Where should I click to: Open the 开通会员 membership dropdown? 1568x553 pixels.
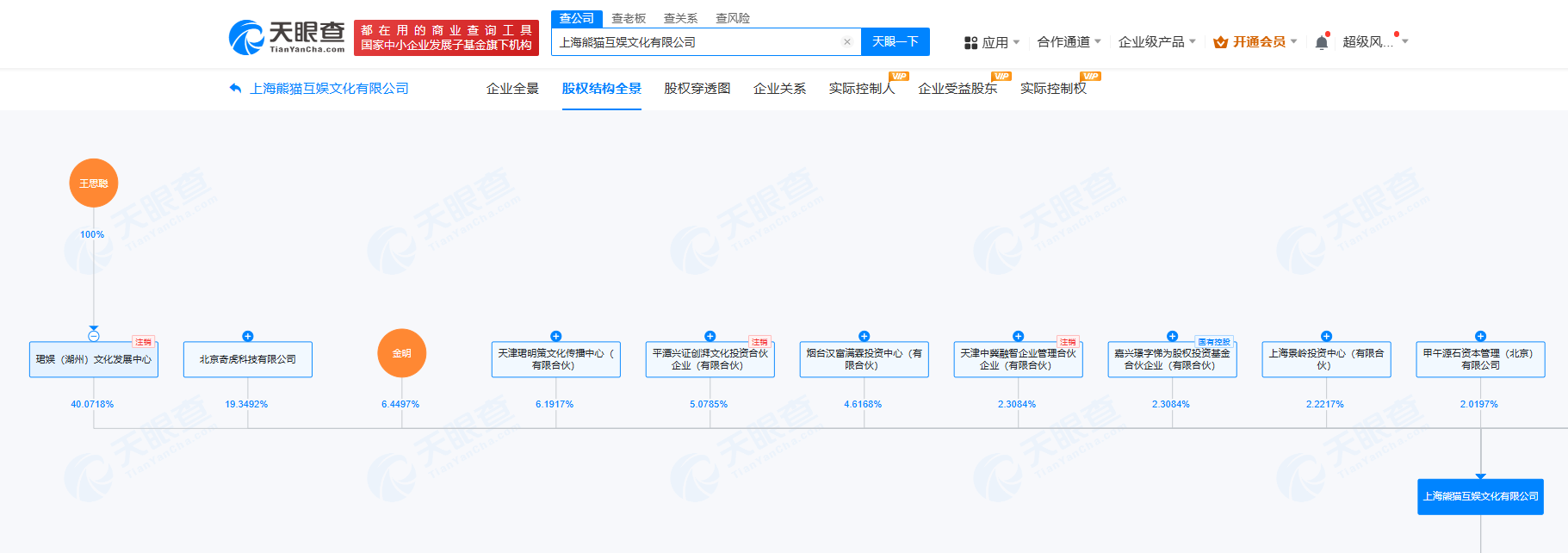pyautogui.click(x=1255, y=41)
